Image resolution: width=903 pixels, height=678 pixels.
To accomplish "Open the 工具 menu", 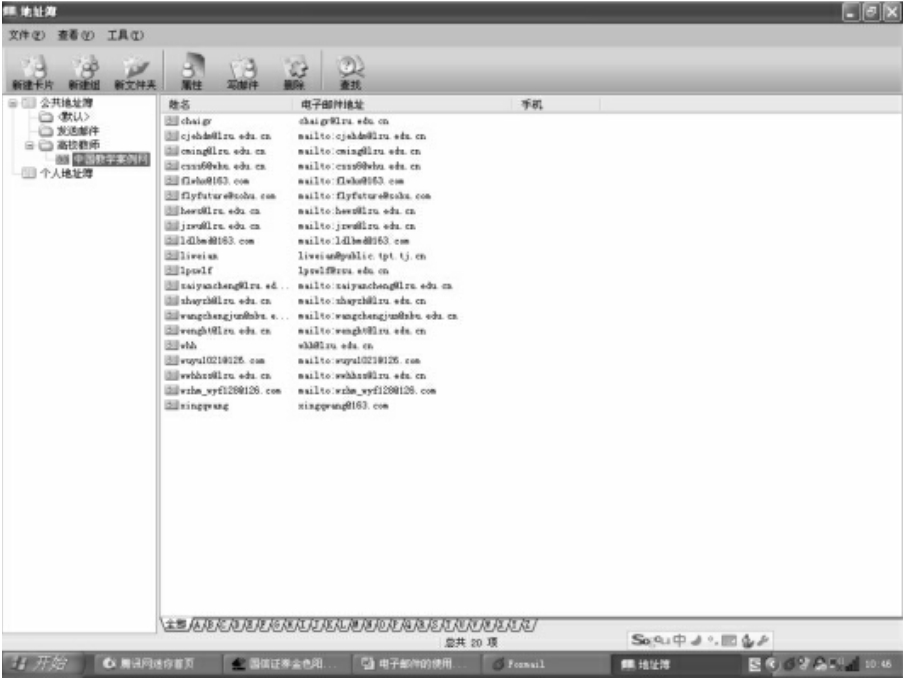I will coord(126,35).
